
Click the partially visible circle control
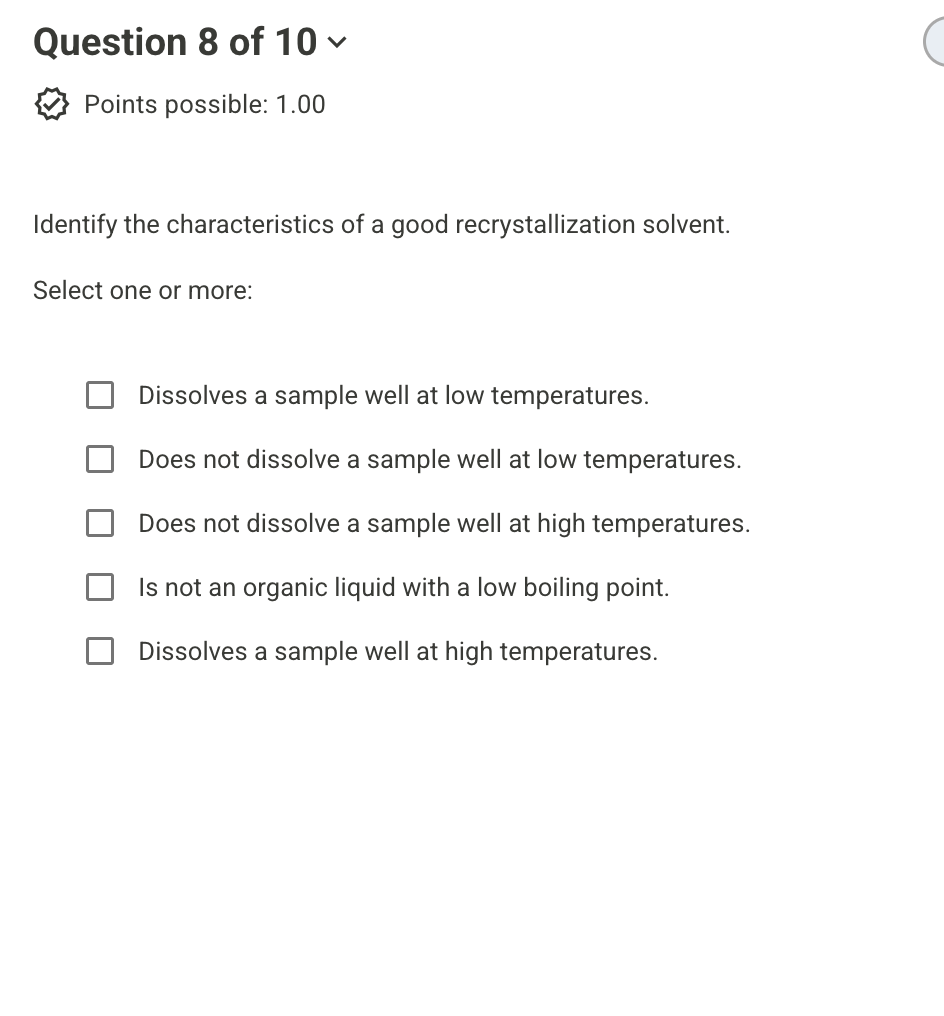[938, 42]
